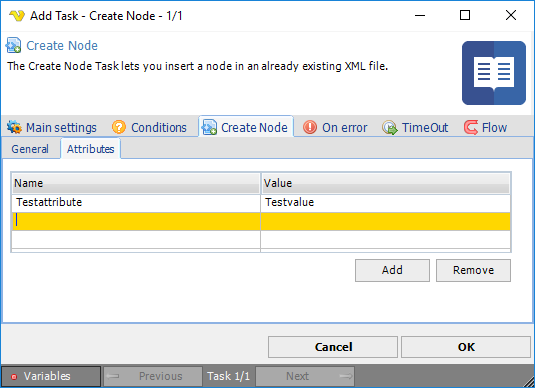Click the Main settings gear icon

pos(14,127)
